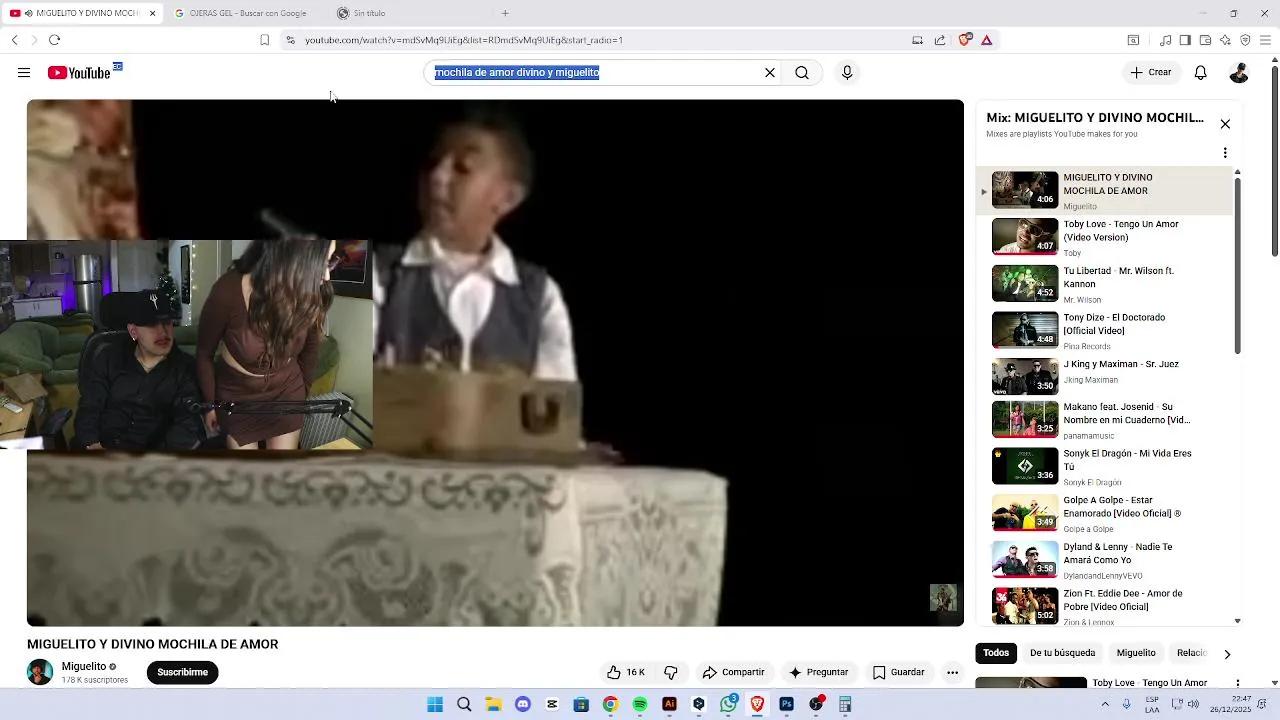Share this page from address bar
The height and width of the screenshot is (720, 1280).
[940, 40]
